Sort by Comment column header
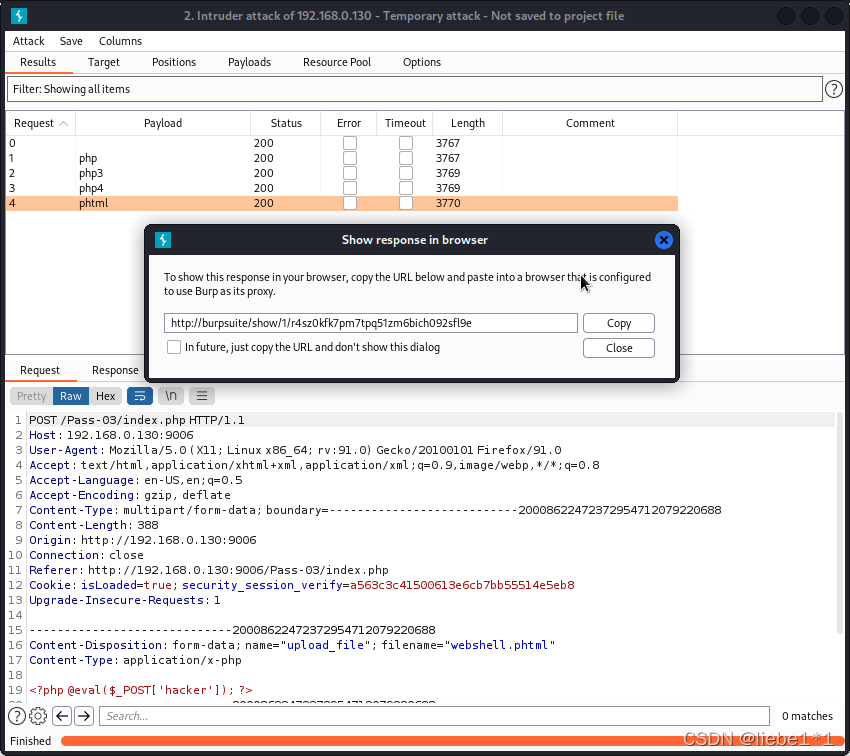Viewport: 850px width, 756px height. pyautogui.click(x=590, y=124)
